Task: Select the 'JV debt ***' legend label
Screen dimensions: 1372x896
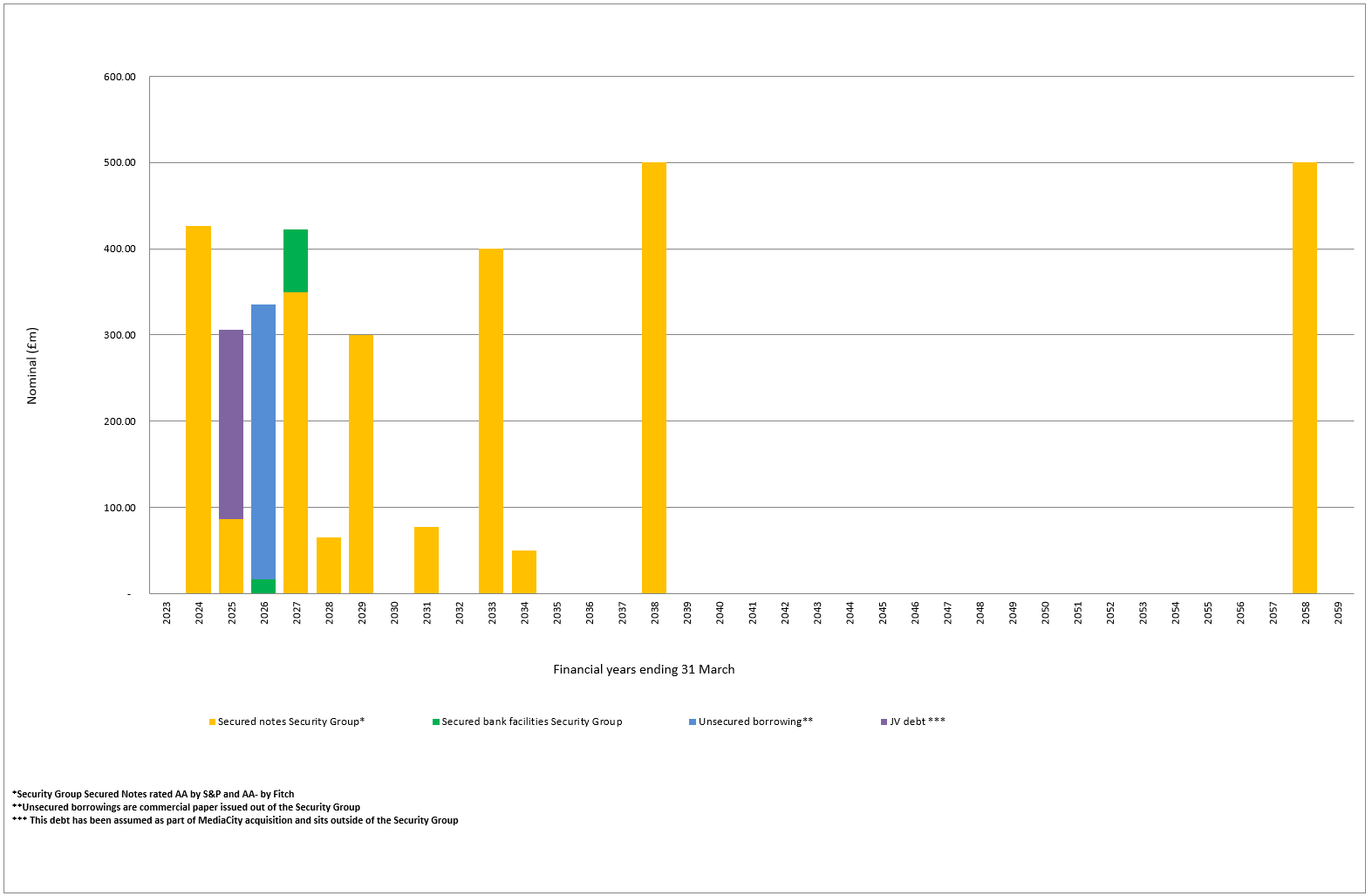Action: click(918, 722)
